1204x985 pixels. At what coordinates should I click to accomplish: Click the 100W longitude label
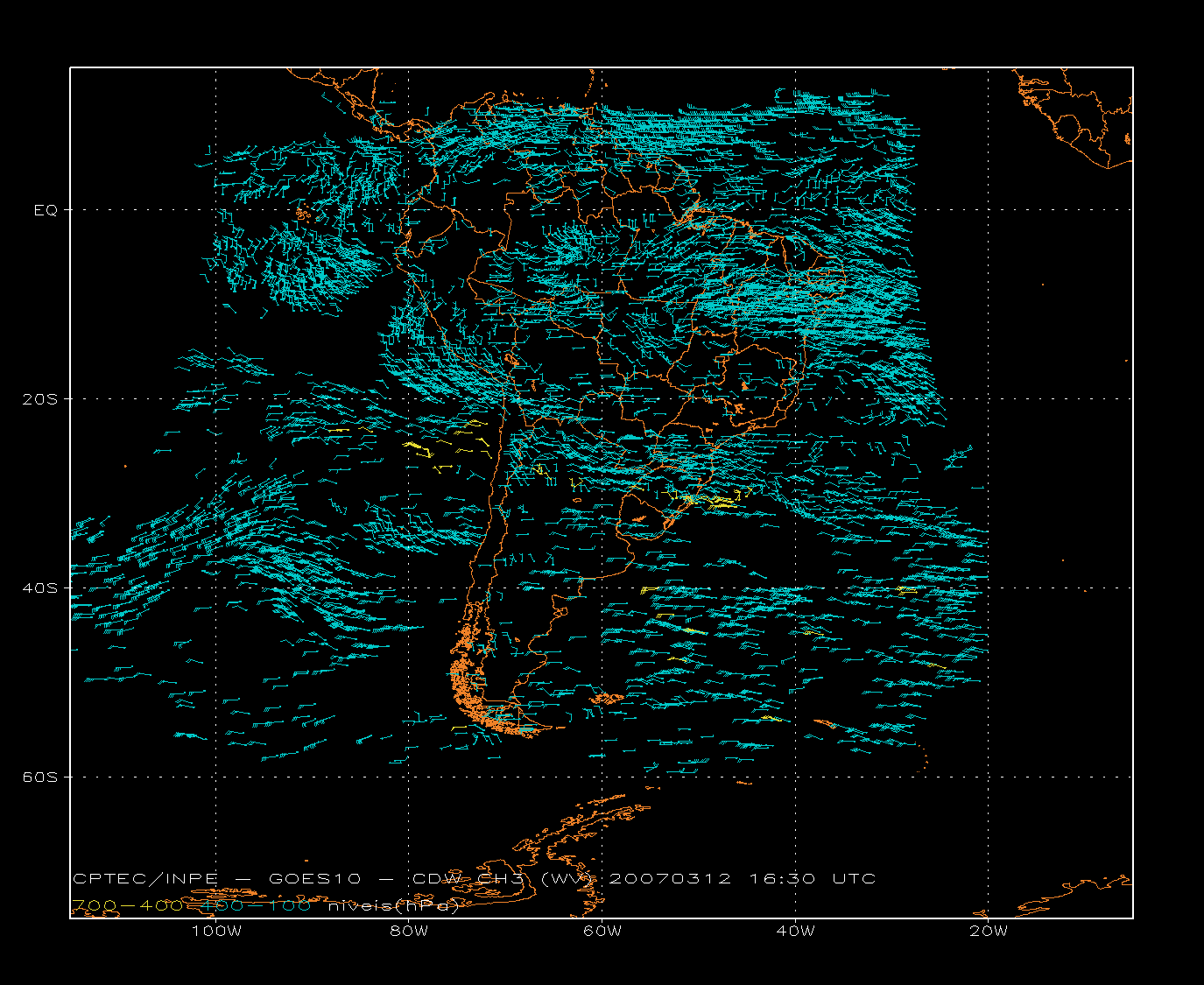coord(216,932)
